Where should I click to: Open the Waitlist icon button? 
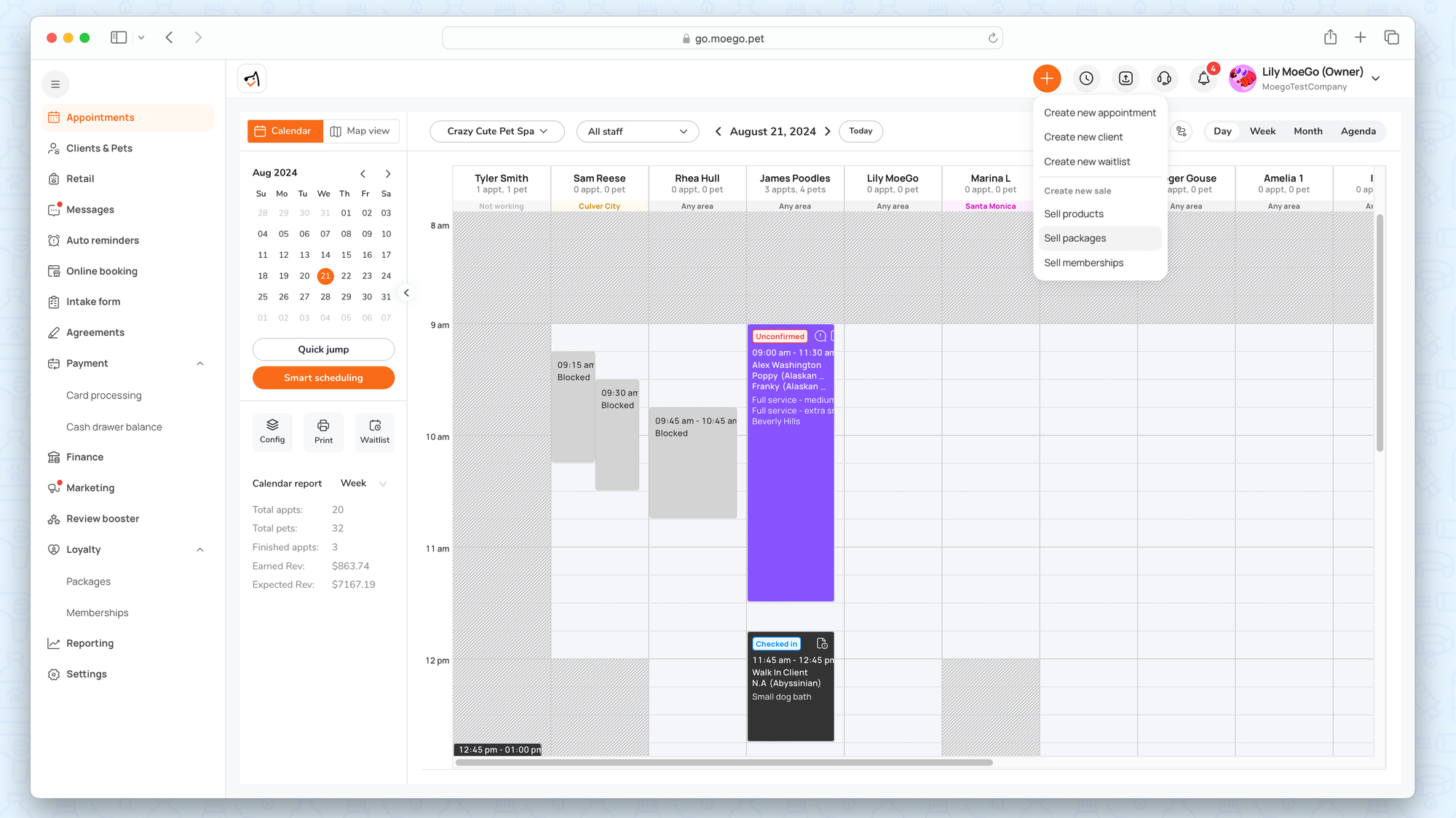(x=374, y=431)
